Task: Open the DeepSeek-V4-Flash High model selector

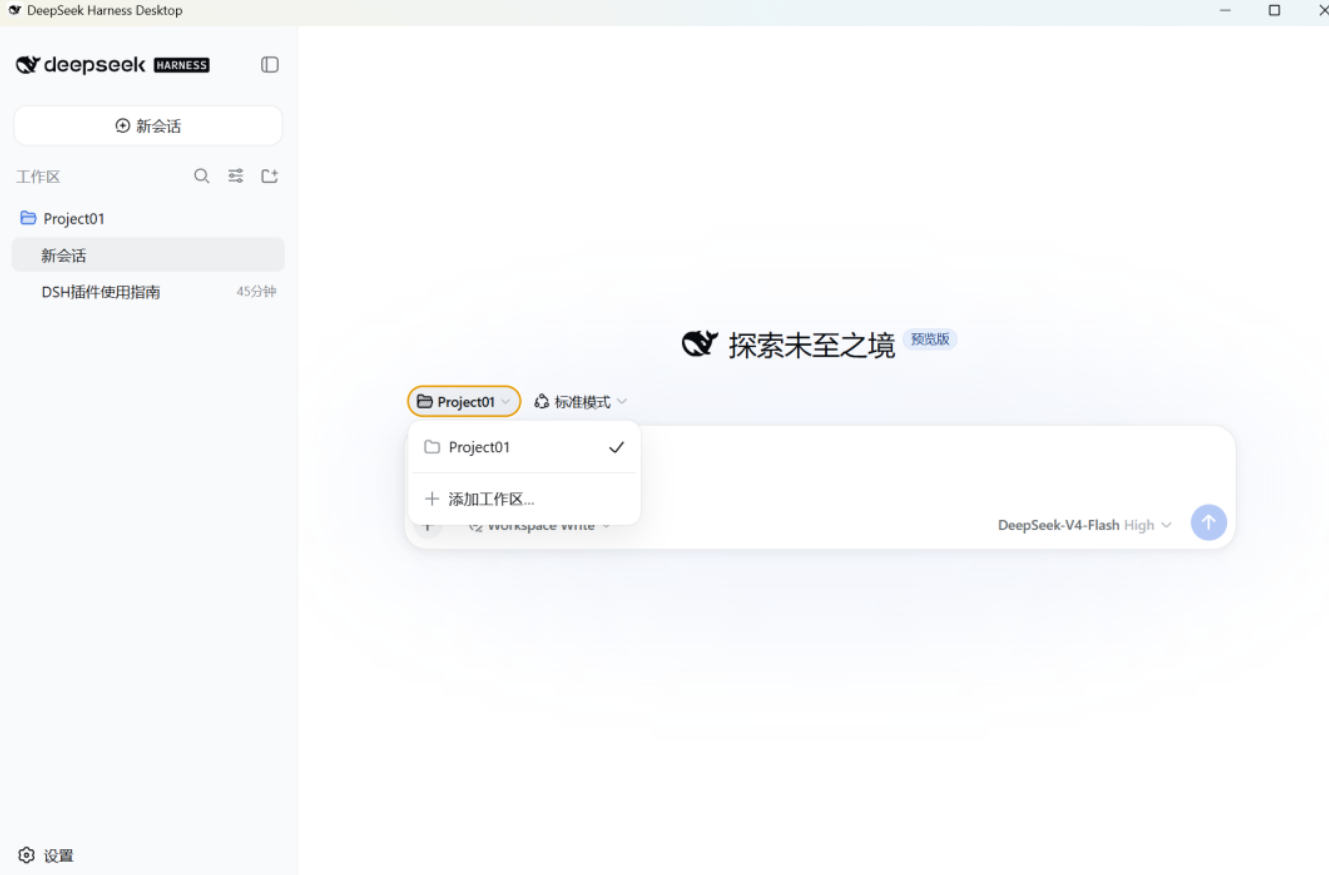Action: 1085,525
